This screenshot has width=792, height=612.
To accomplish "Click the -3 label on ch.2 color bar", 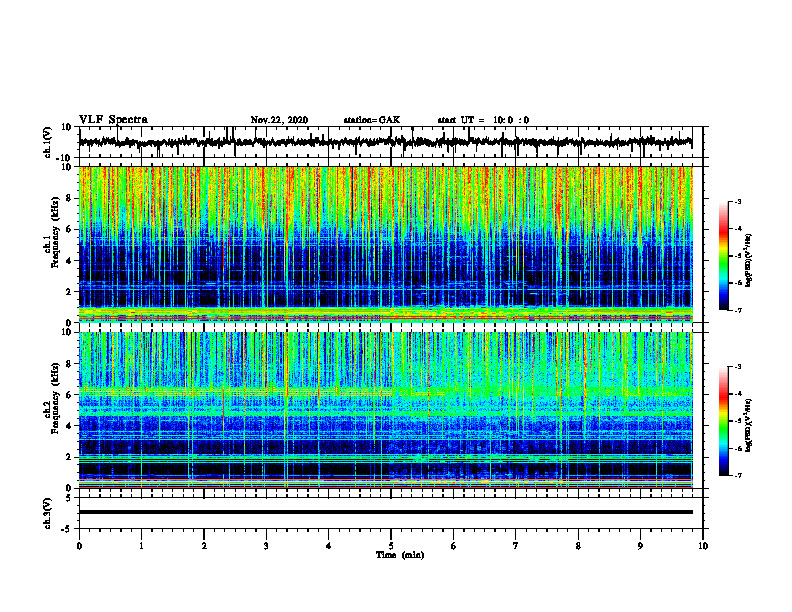I will point(738,367).
